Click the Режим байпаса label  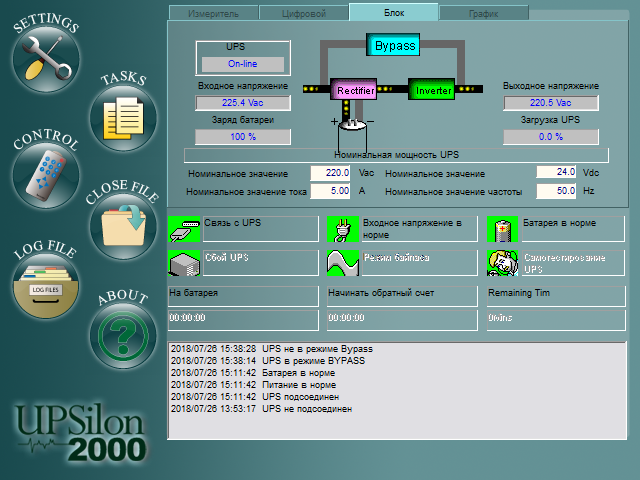tap(420, 263)
